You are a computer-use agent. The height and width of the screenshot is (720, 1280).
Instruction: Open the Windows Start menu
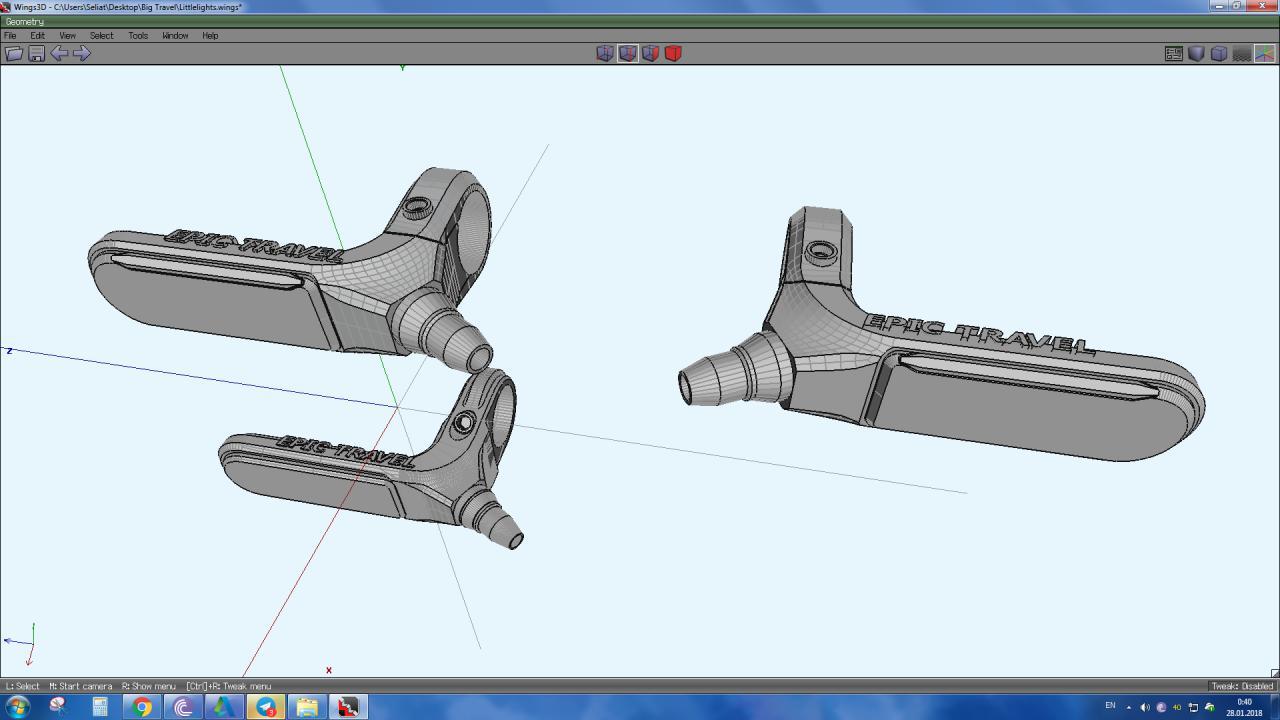[17, 707]
